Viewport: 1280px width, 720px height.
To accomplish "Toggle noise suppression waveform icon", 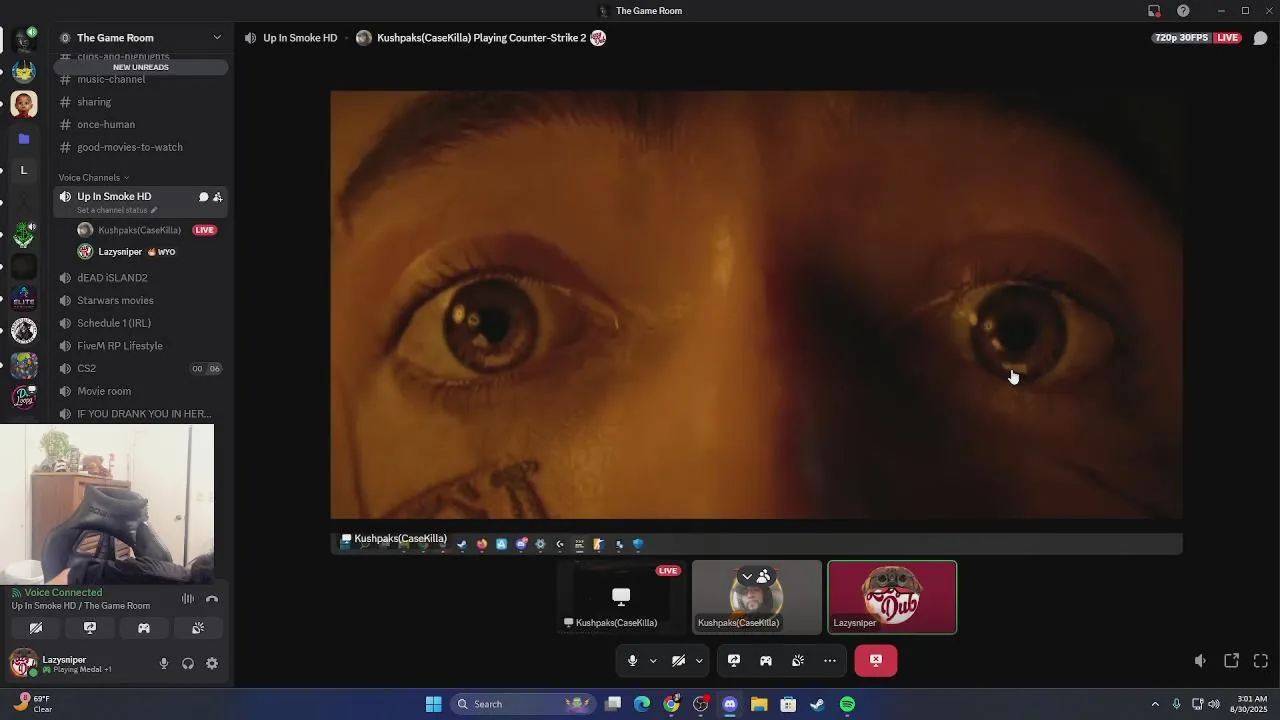I will (x=187, y=599).
